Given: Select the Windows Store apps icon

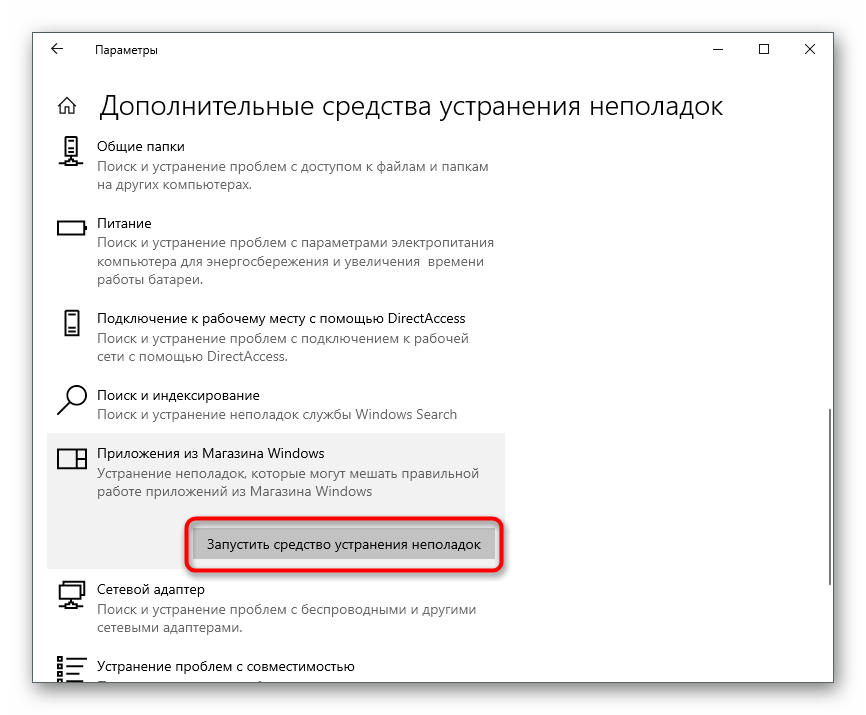Looking at the screenshot, I should click(x=72, y=458).
